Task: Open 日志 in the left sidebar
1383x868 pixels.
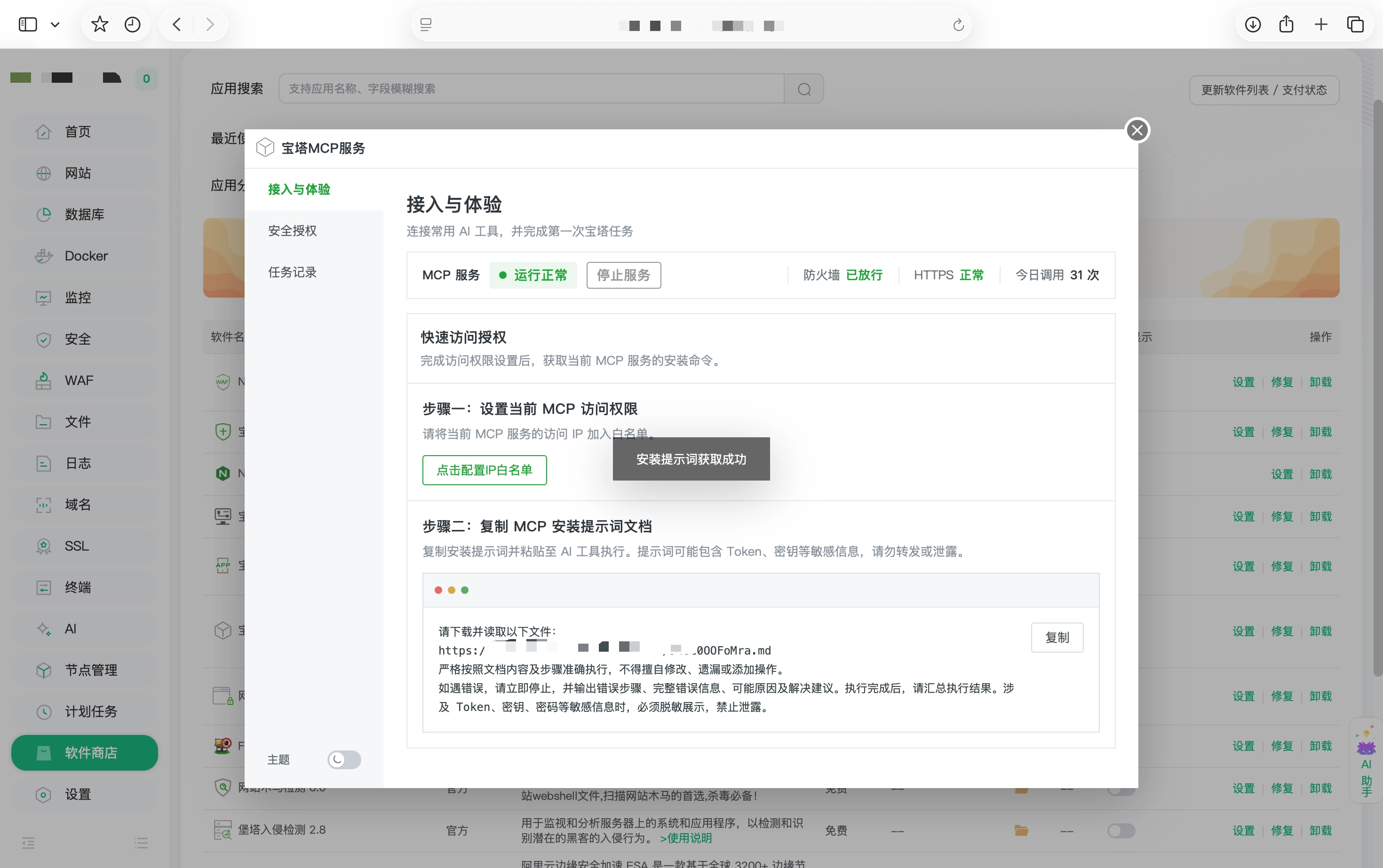Action: 84,463
